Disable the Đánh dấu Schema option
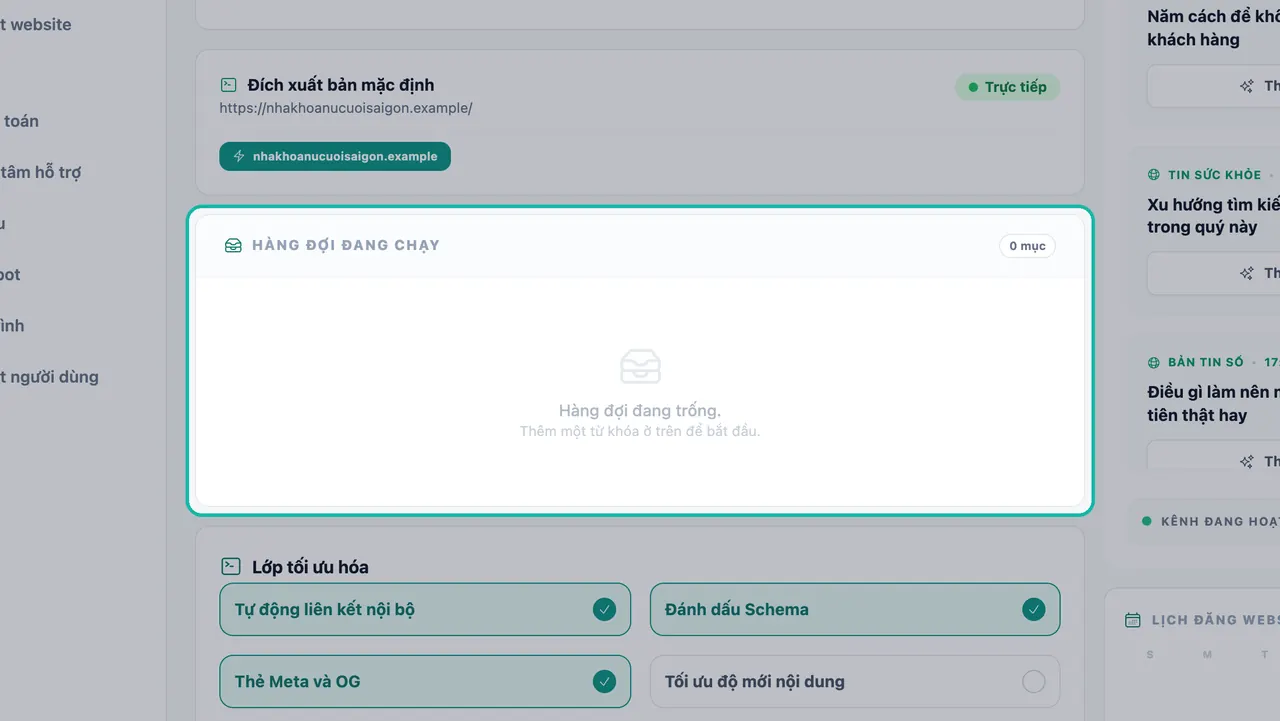 pyautogui.click(x=855, y=609)
